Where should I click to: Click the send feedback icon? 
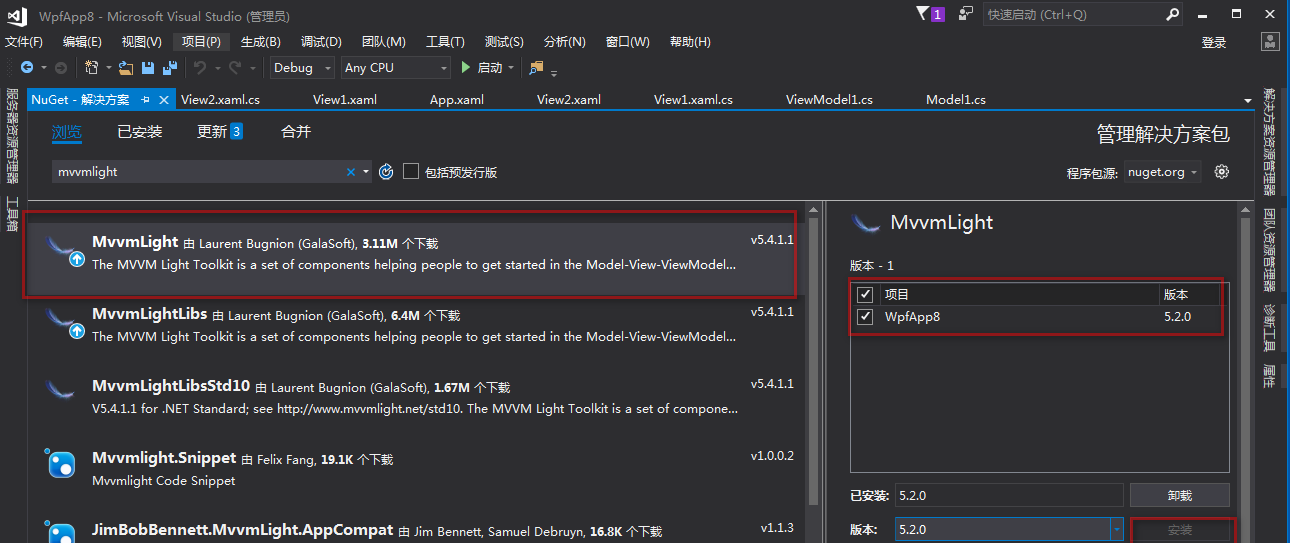click(x=965, y=13)
